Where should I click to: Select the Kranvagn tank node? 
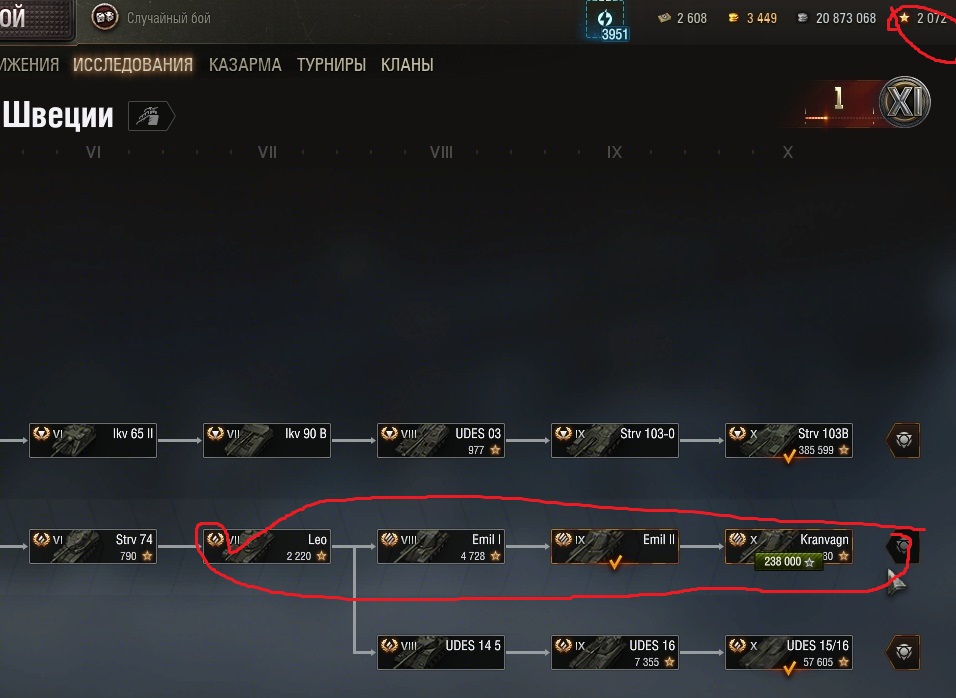(x=788, y=546)
